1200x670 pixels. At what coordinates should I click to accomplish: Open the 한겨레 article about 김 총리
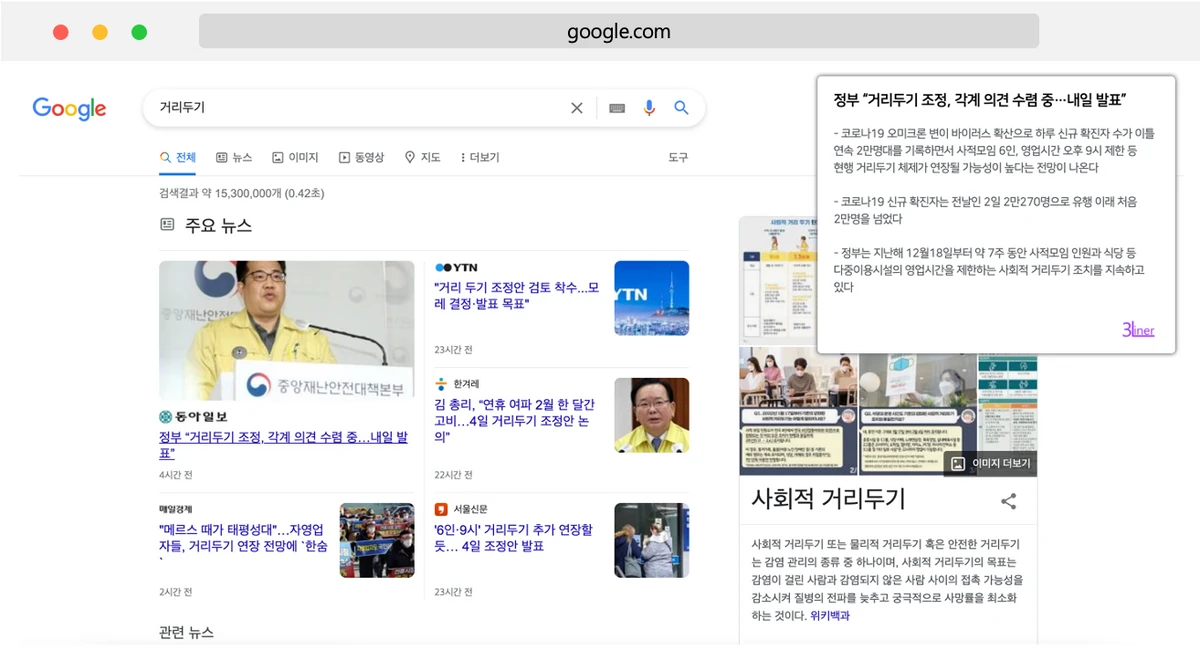click(x=514, y=420)
